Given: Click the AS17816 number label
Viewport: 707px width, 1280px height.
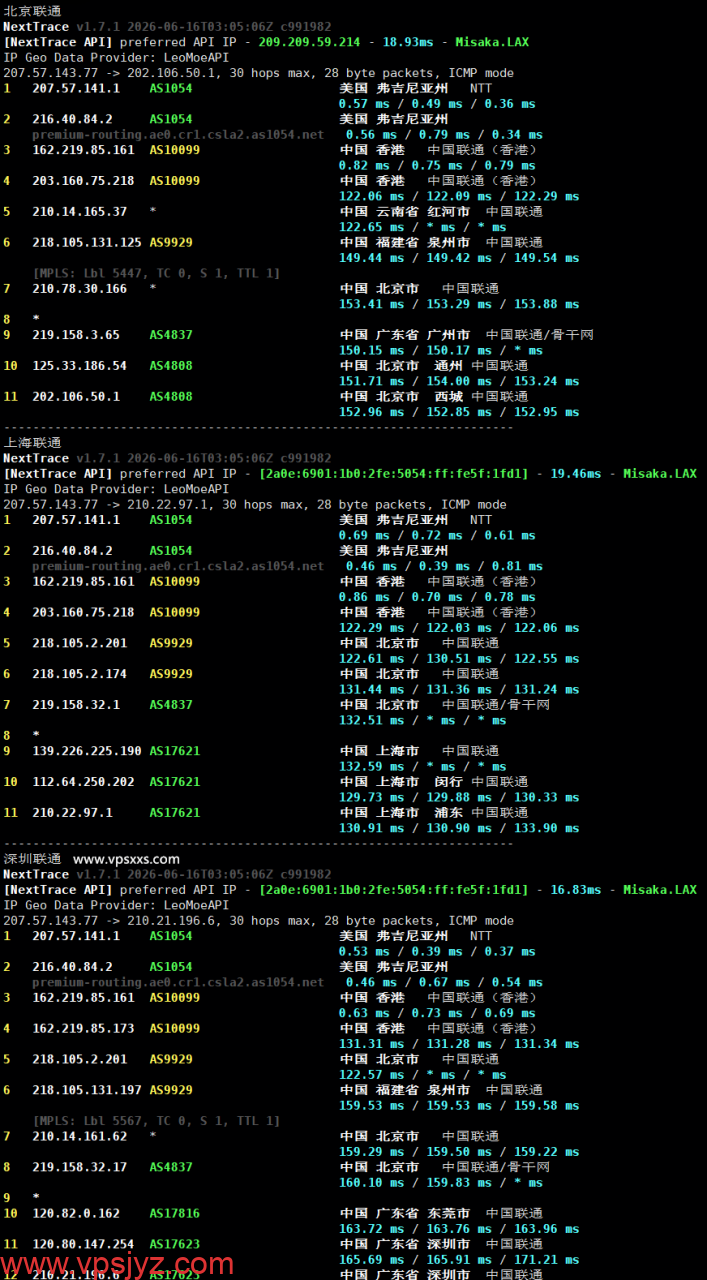Looking at the screenshot, I should (x=175, y=1214).
